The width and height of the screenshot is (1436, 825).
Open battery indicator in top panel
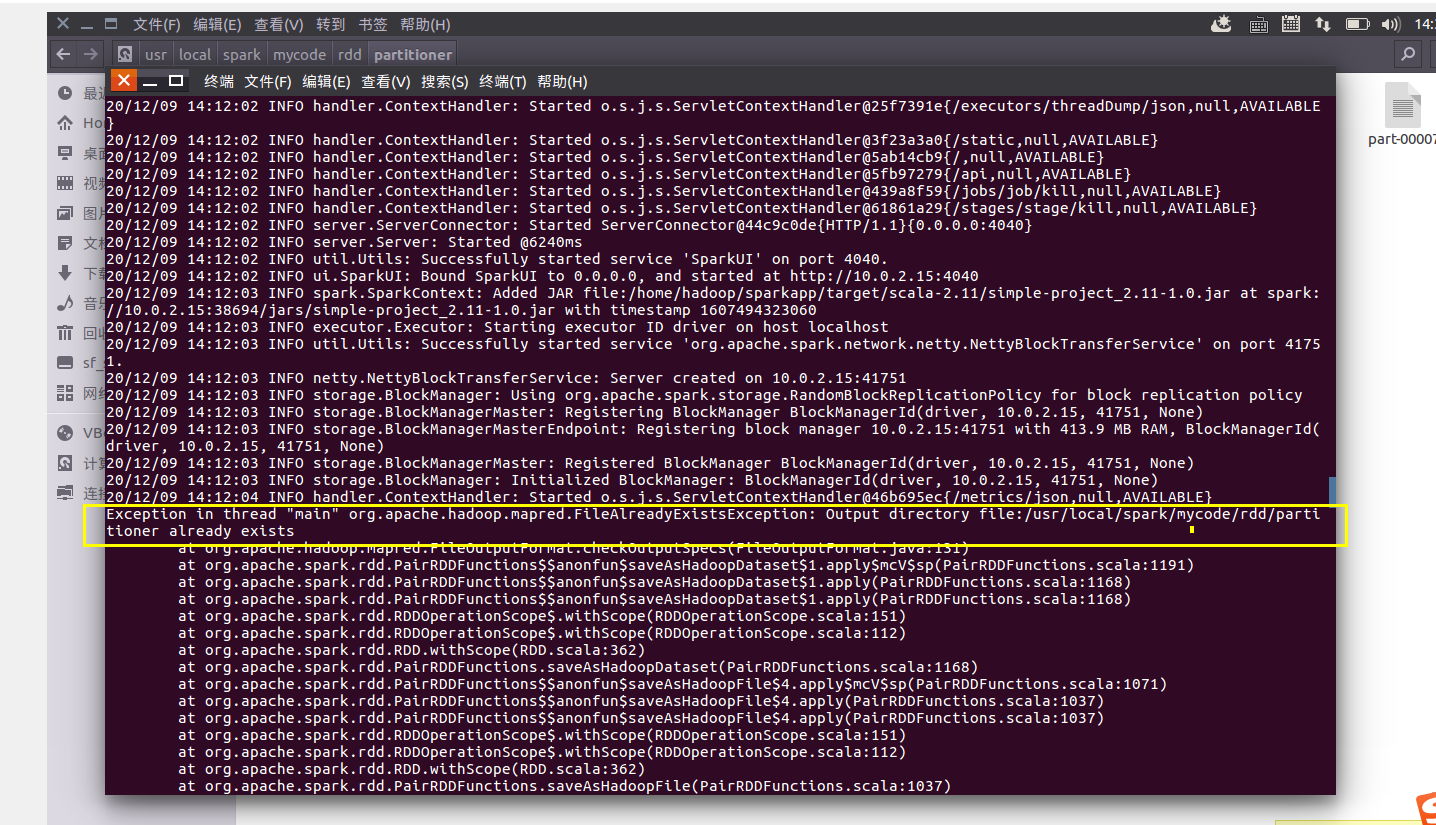point(1357,24)
